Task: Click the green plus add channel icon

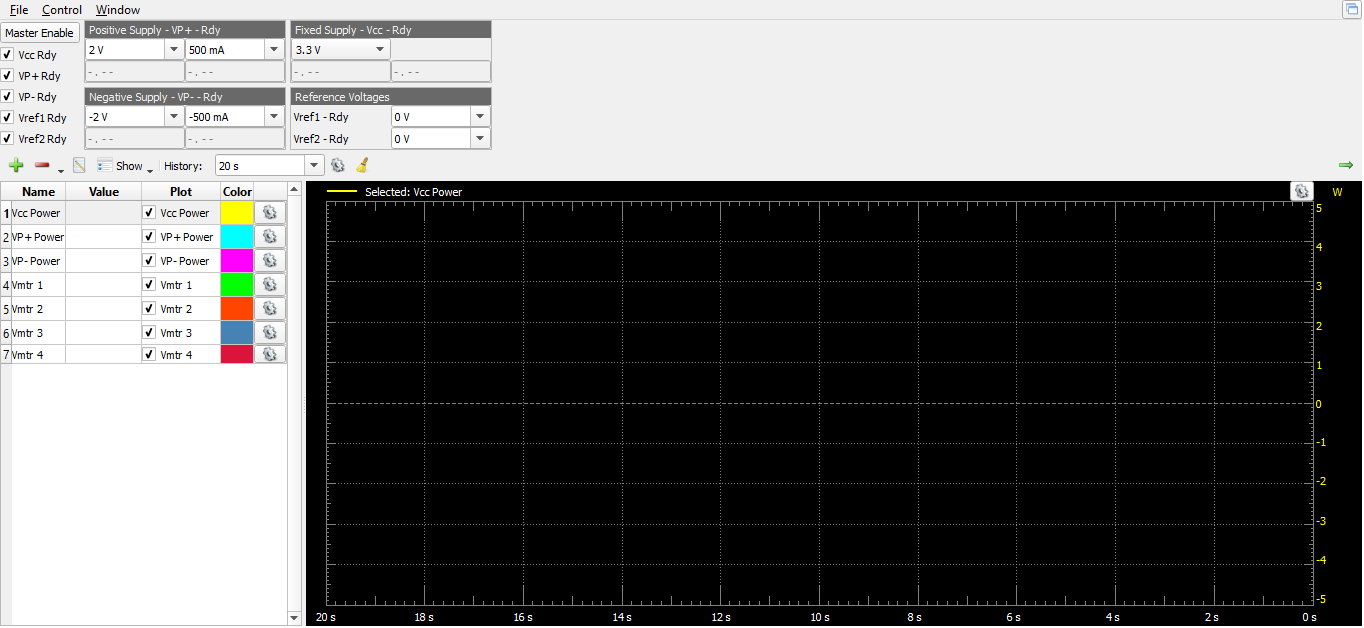Action: (16, 166)
